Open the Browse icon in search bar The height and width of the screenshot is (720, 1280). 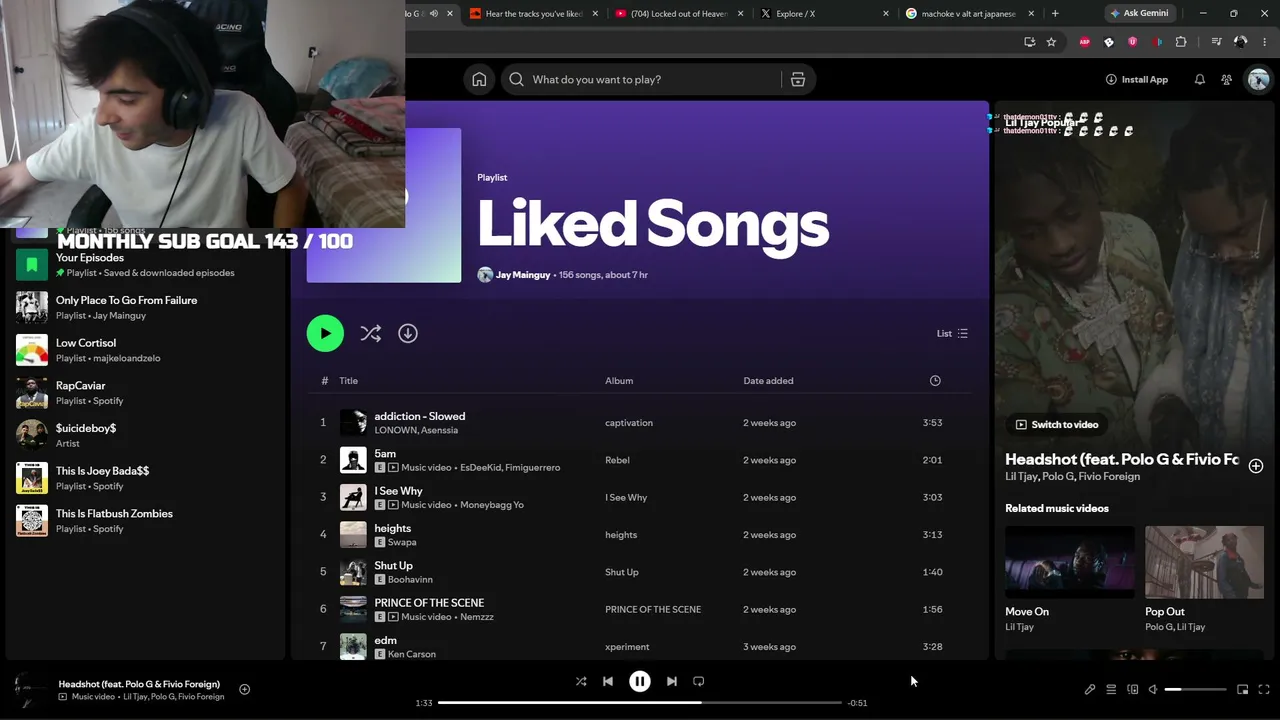tap(798, 80)
